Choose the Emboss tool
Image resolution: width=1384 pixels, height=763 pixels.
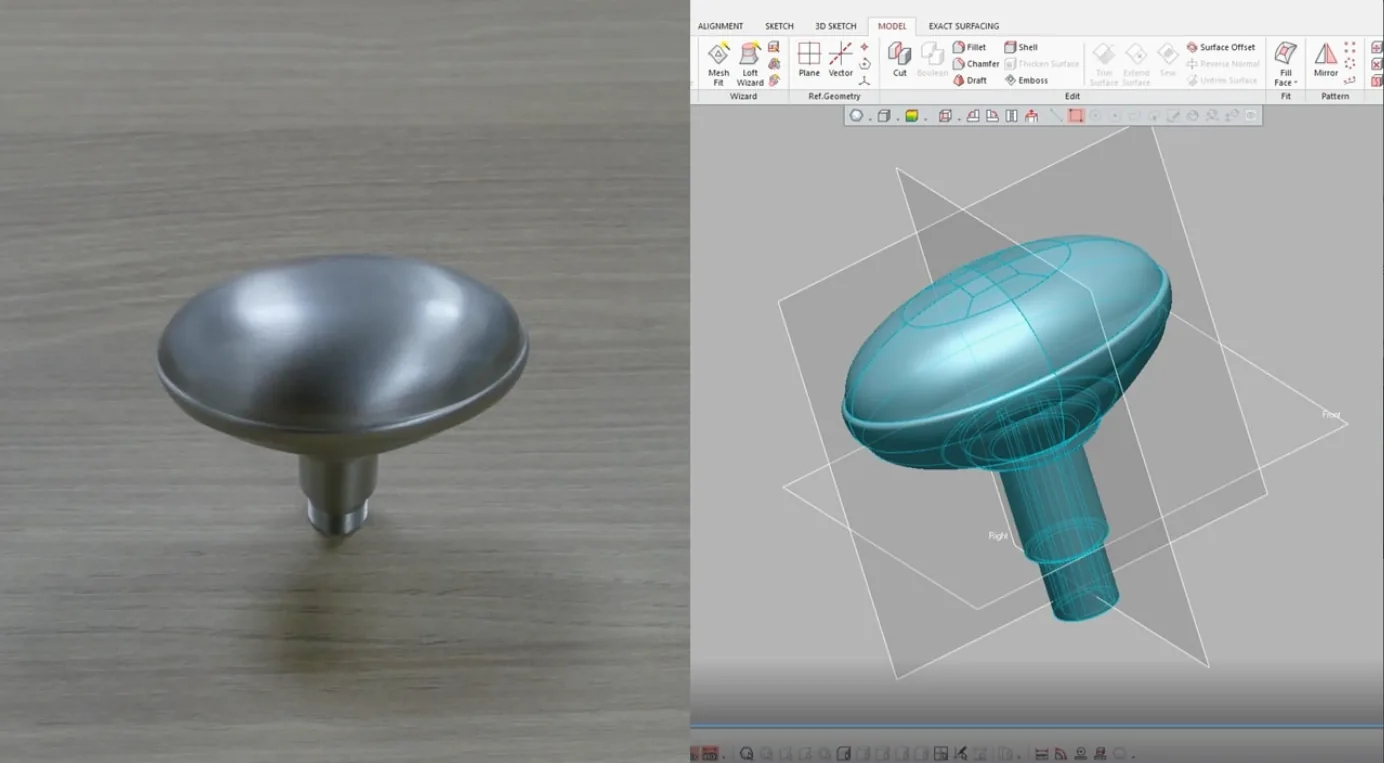point(1026,80)
